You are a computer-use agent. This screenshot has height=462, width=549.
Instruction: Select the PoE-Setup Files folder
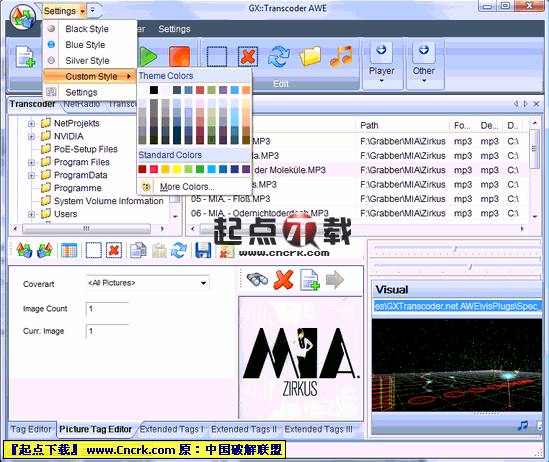(85, 149)
